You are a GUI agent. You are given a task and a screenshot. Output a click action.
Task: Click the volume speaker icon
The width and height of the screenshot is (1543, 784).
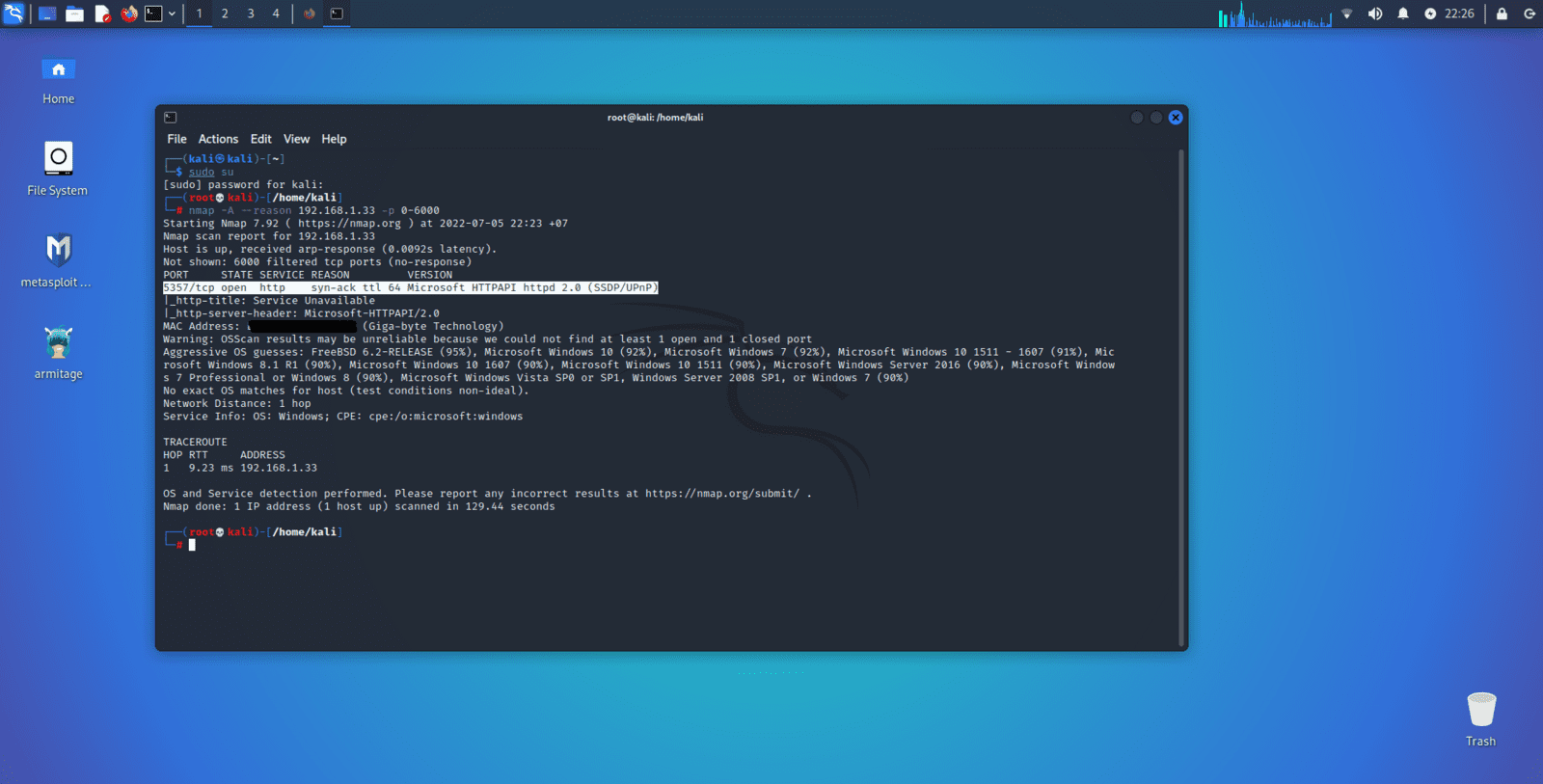pos(1375,14)
